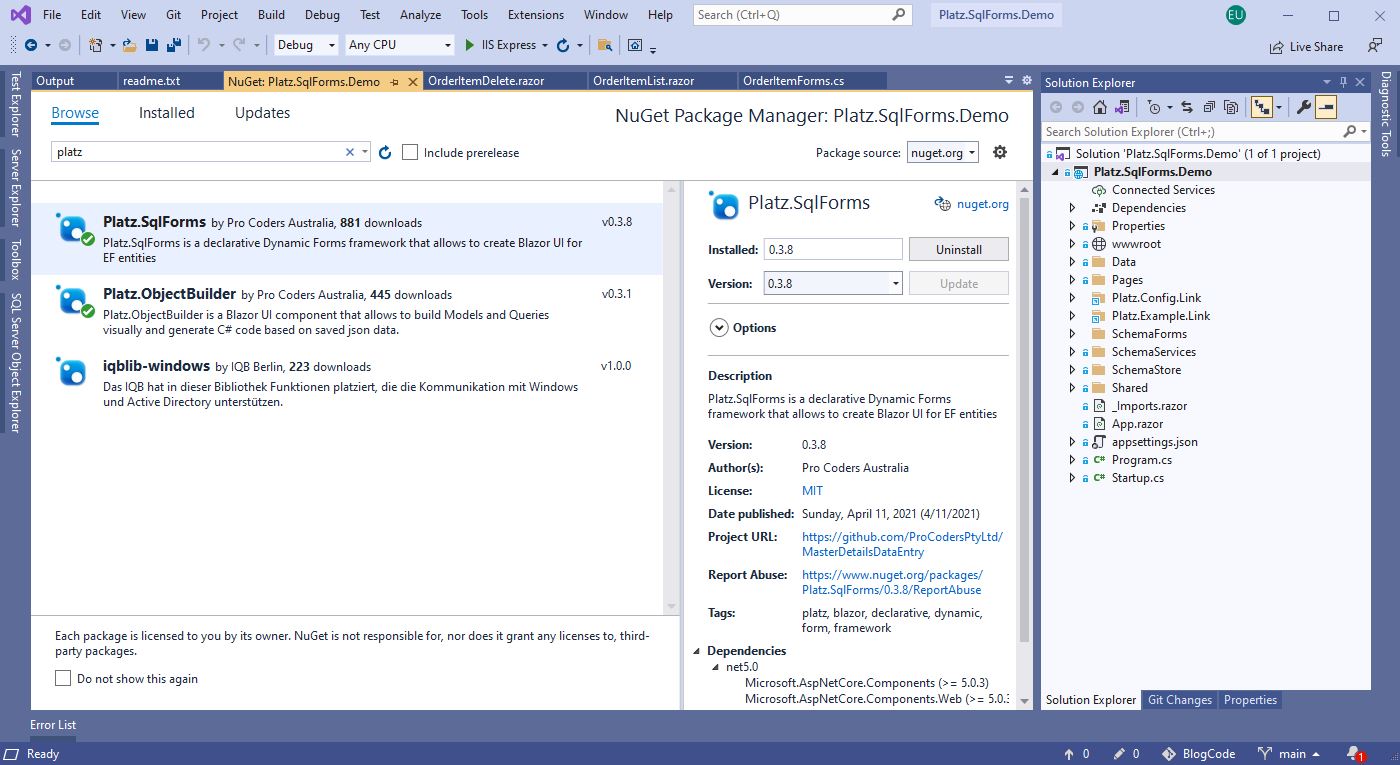Image resolution: width=1400 pixels, height=765 pixels.
Task: Click the notifications bell in status bar
Action: [1354, 754]
